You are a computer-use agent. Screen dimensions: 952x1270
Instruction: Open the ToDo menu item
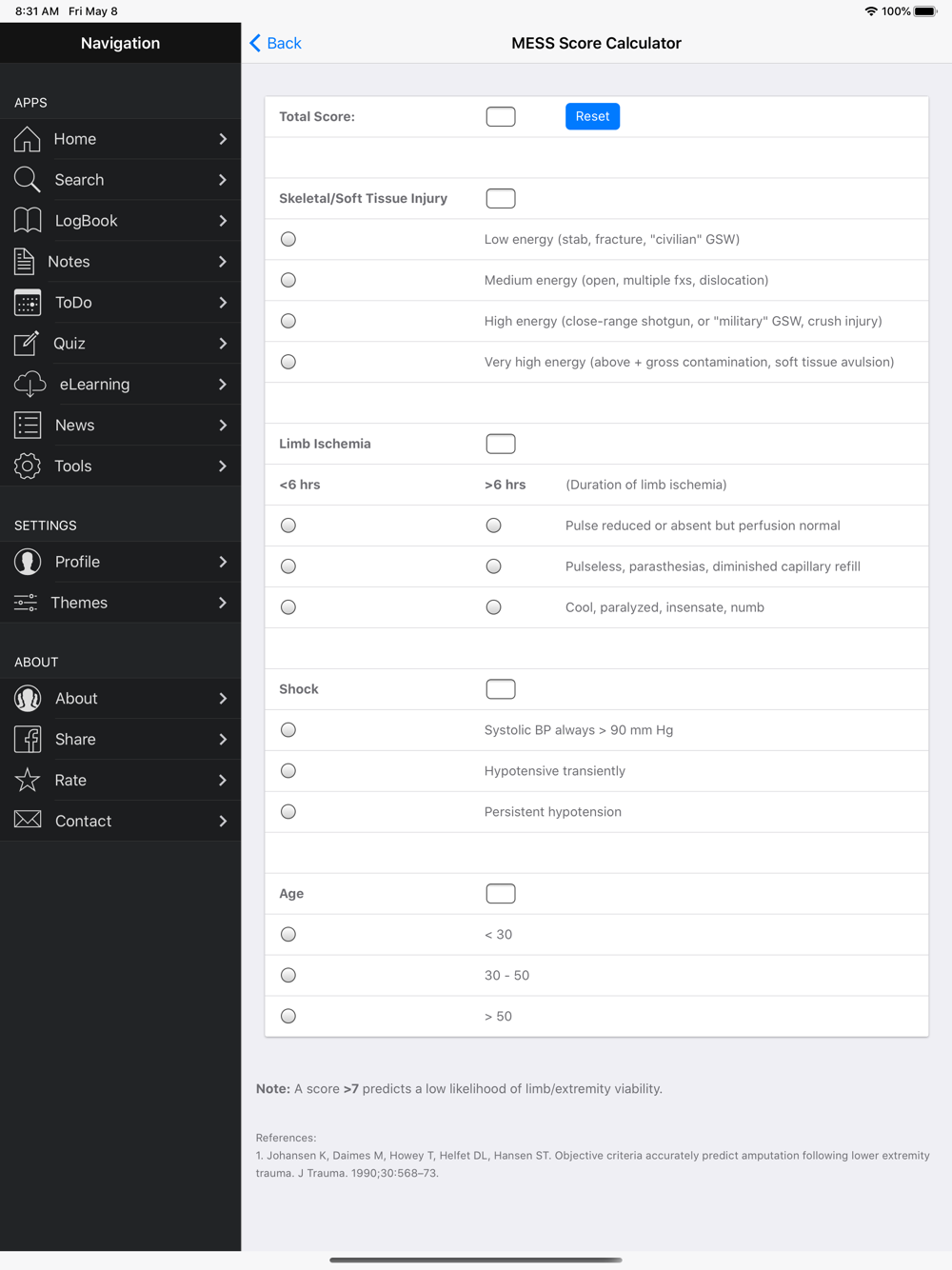tap(120, 303)
